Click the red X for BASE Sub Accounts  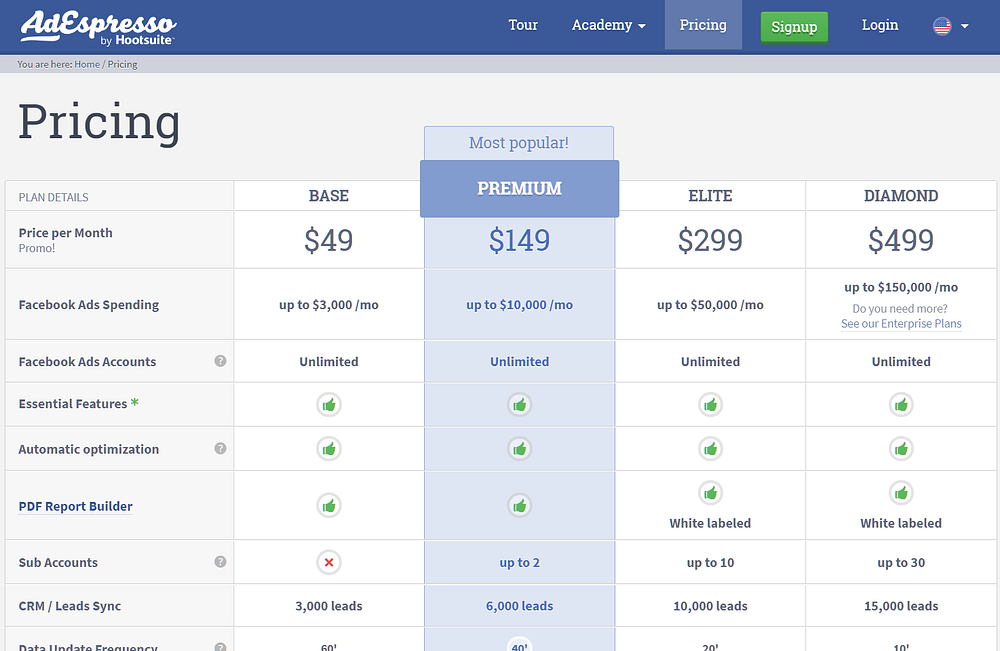(x=328, y=562)
